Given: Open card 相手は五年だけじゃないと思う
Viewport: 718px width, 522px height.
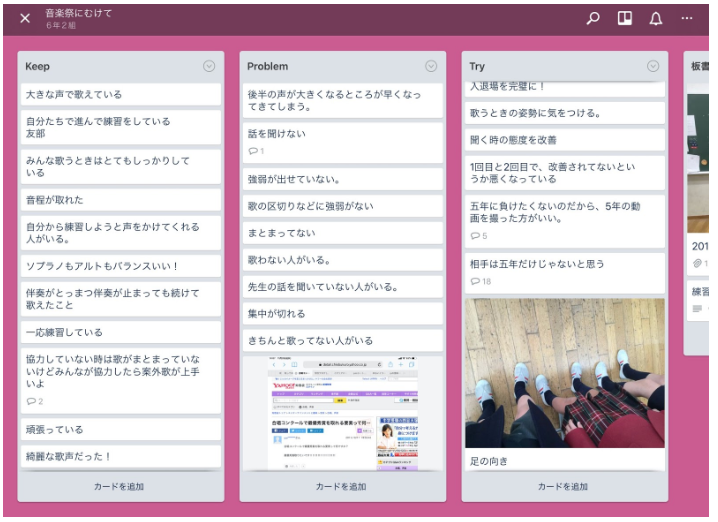Looking at the screenshot, I should click(x=565, y=273).
